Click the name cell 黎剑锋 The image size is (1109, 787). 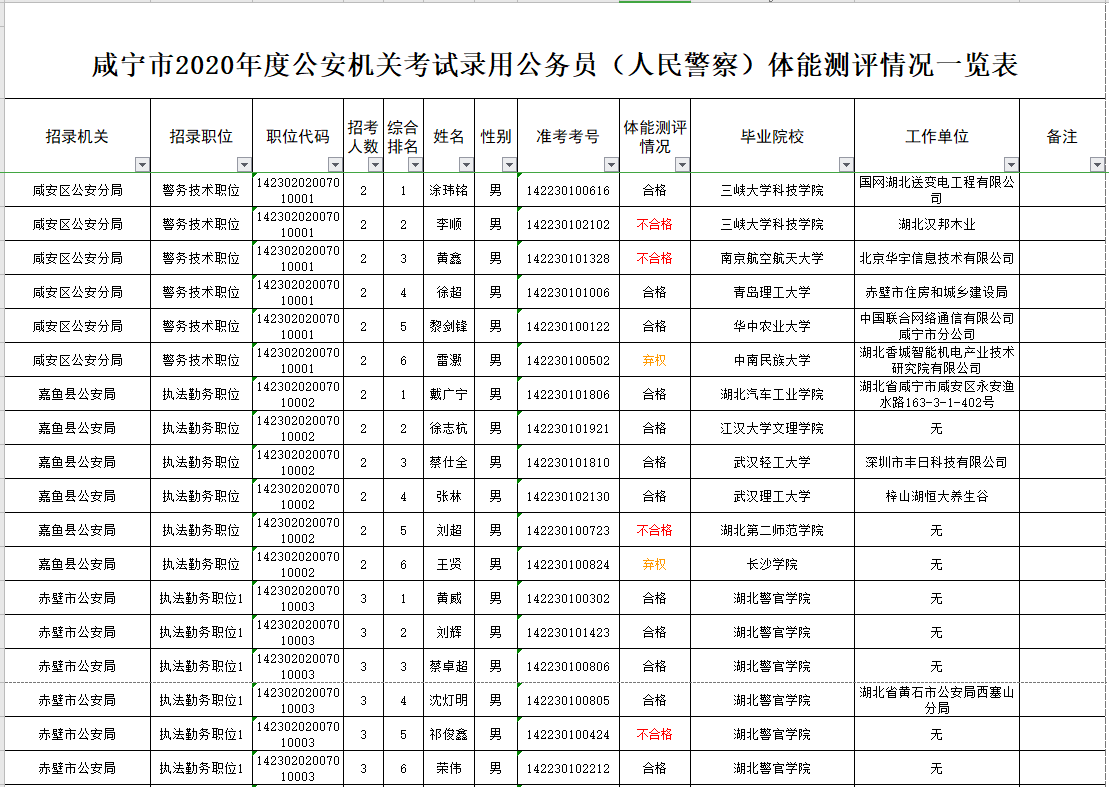[x=449, y=326]
